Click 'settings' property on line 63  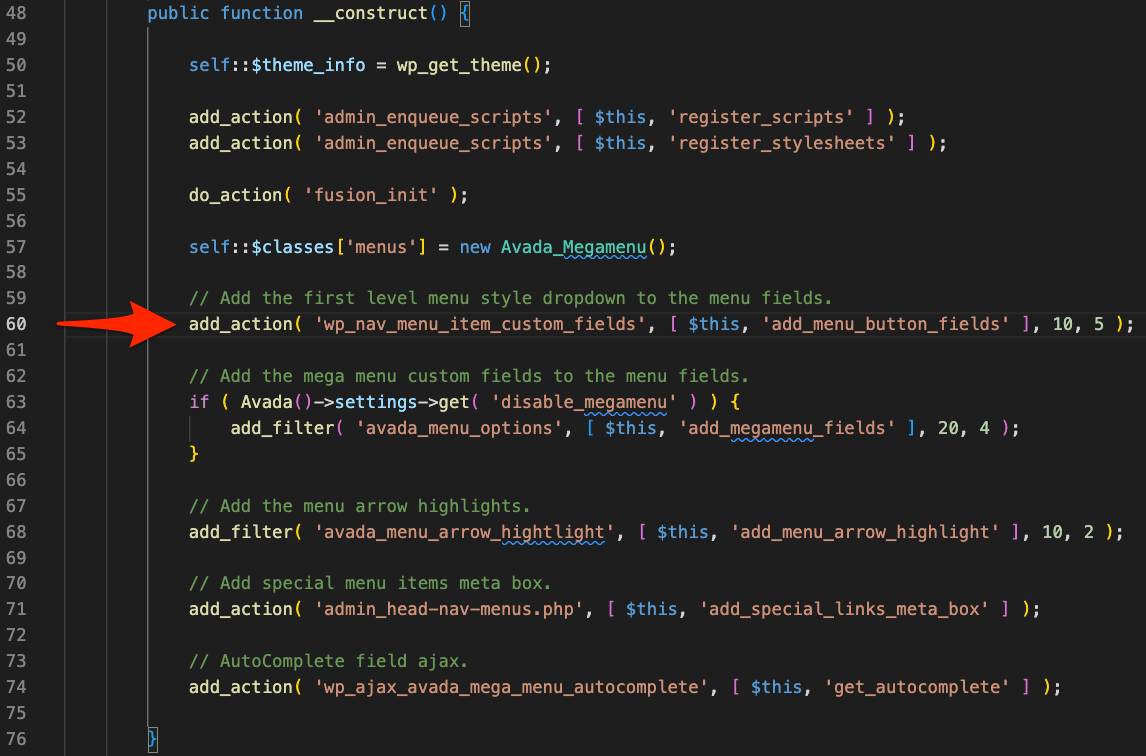pyautogui.click(x=376, y=402)
